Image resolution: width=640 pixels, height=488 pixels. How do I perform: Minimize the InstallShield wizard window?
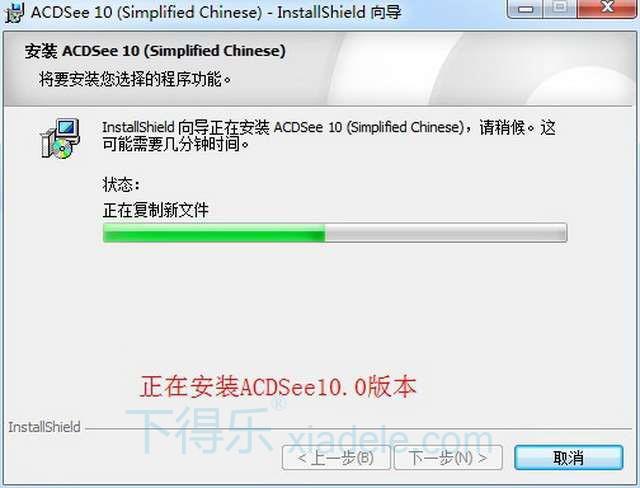pos(526,8)
